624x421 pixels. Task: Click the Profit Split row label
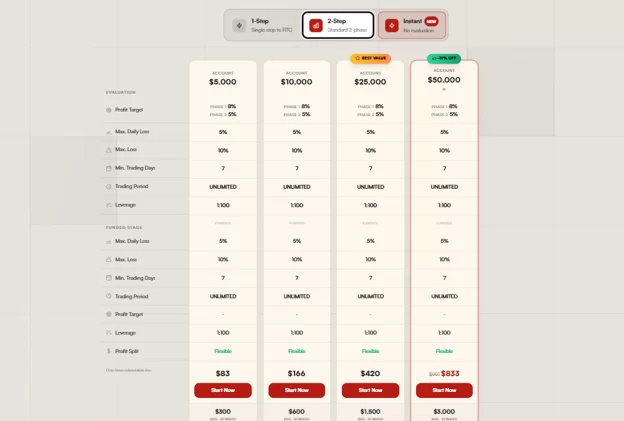[x=127, y=351]
